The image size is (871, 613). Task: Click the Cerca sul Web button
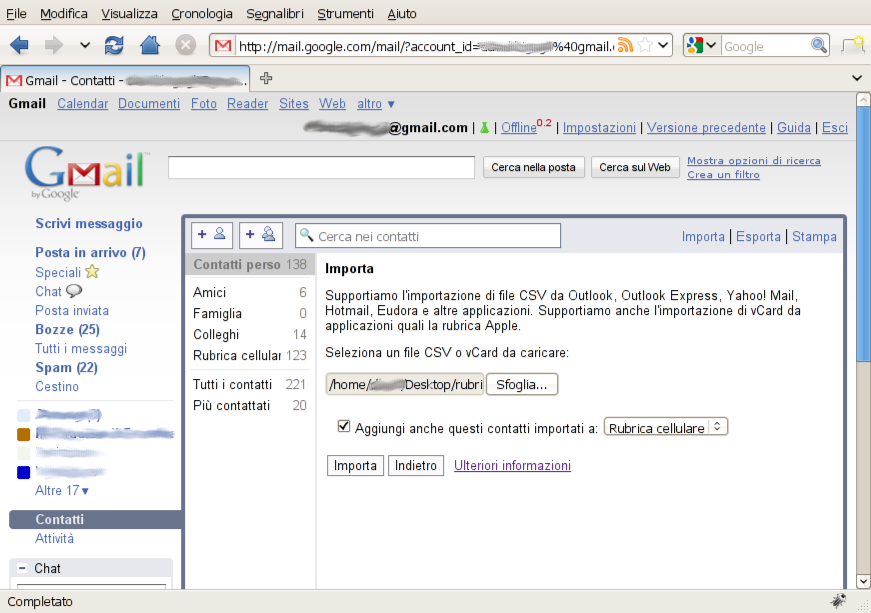[635, 167]
